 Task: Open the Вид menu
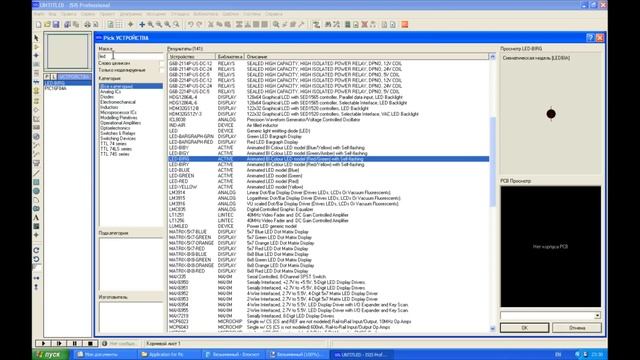52,14
